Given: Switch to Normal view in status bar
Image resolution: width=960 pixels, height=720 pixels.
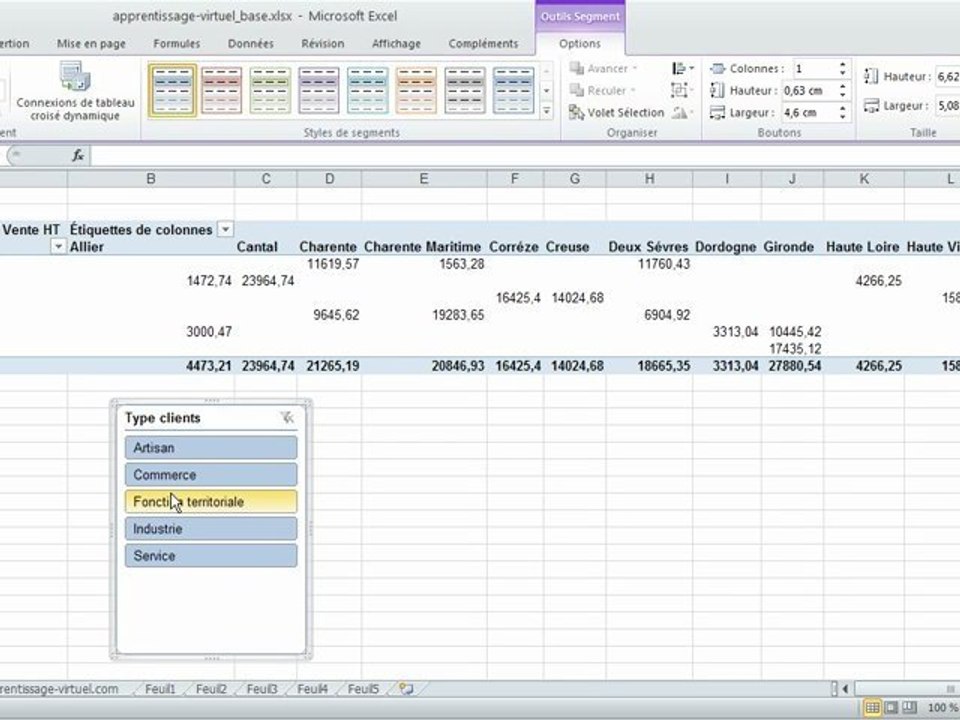Looking at the screenshot, I should pos(872,708).
